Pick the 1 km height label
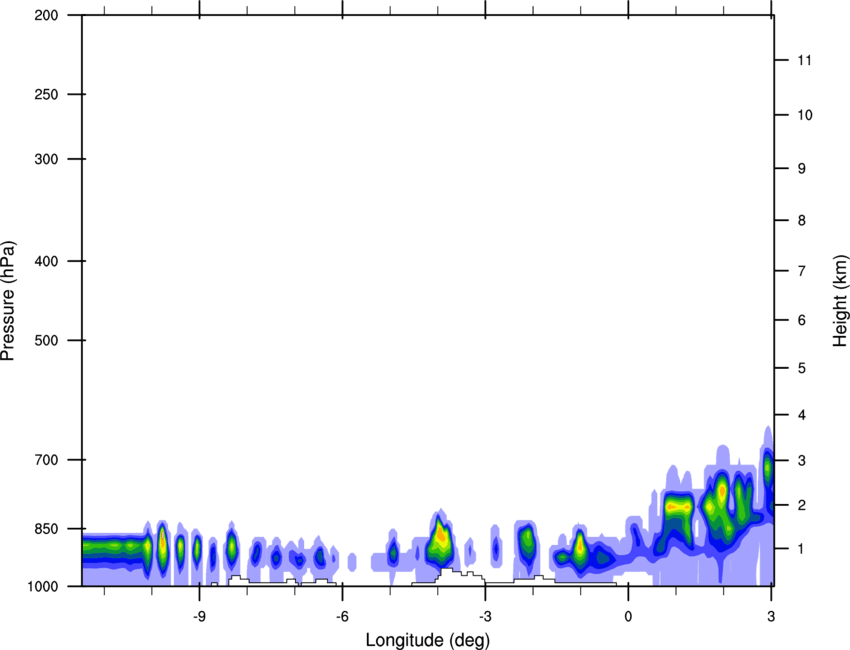The image size is (850, 650). (802, 549)
